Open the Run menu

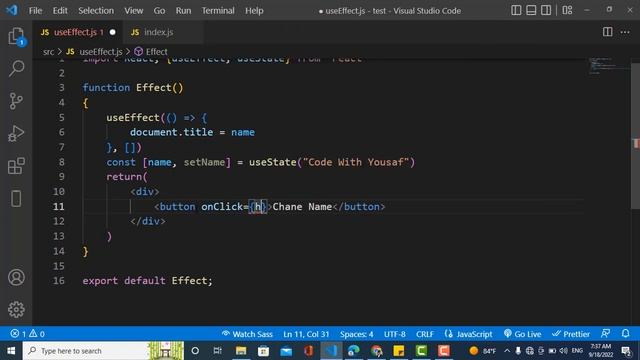coord(183,11)
